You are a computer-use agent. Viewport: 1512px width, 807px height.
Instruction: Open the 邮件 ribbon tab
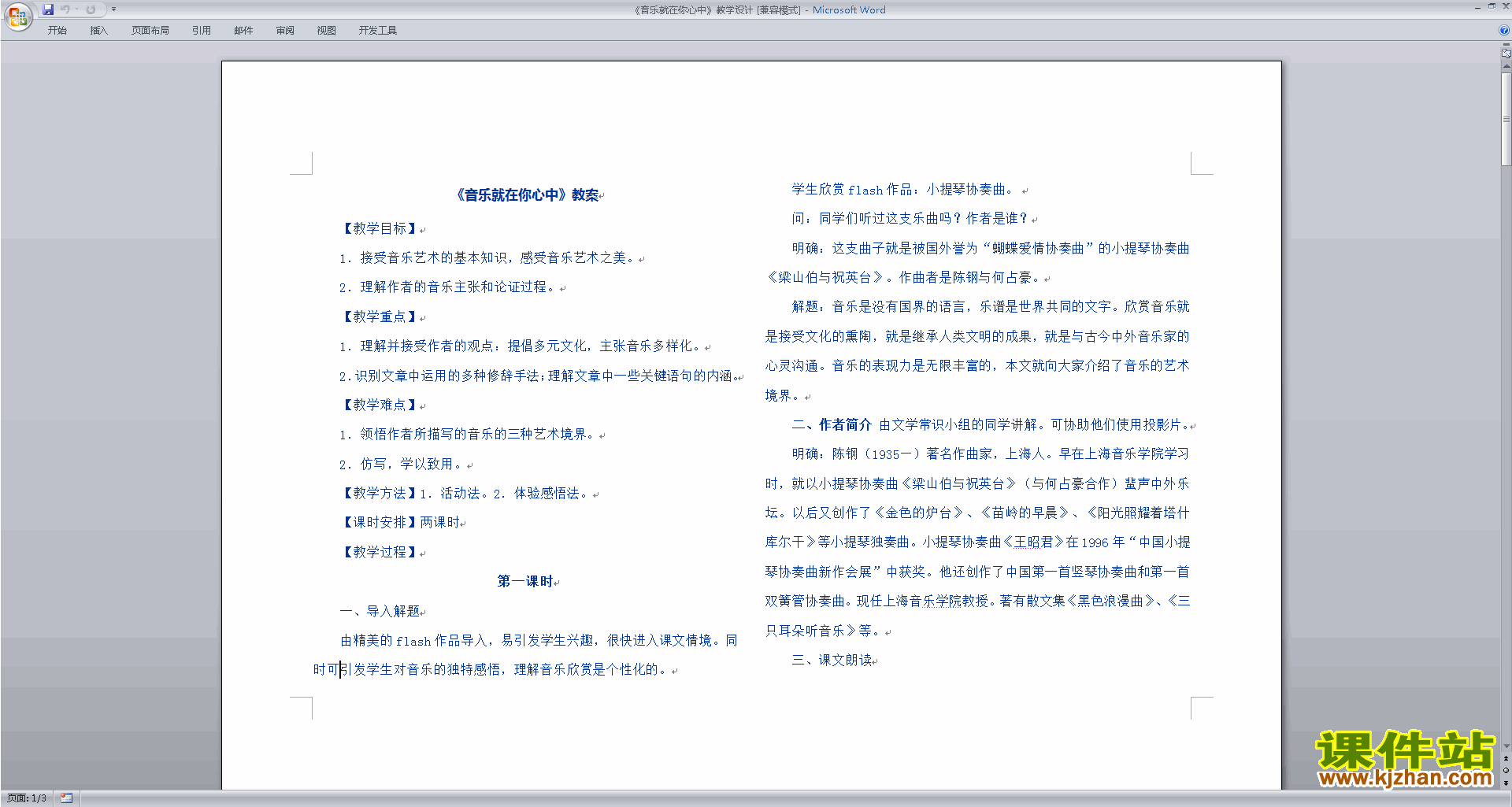[243, 30]
